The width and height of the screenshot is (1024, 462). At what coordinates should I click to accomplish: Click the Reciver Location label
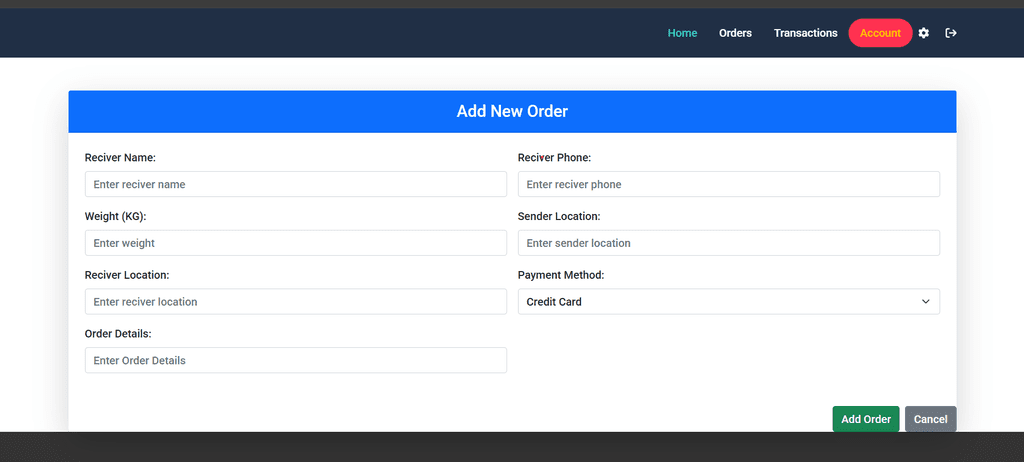[127, 275]
